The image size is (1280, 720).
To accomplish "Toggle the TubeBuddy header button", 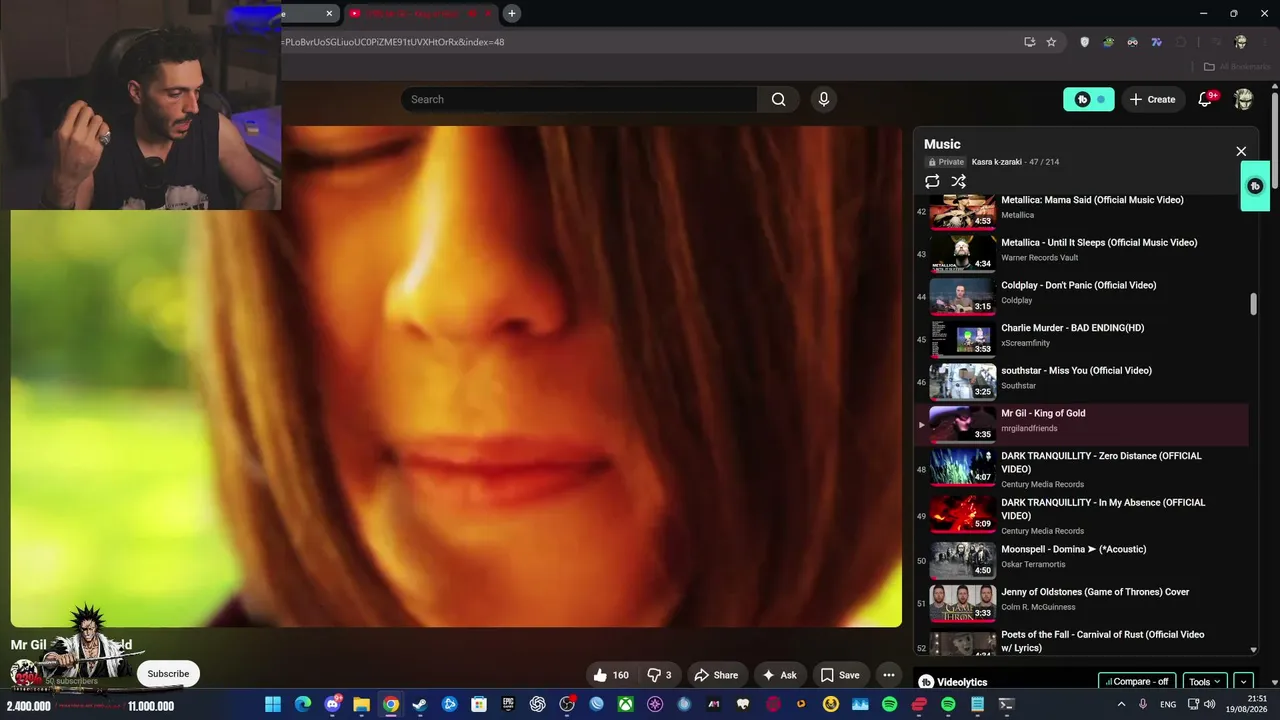I will pyautogui.click(x=1090, y=99).
